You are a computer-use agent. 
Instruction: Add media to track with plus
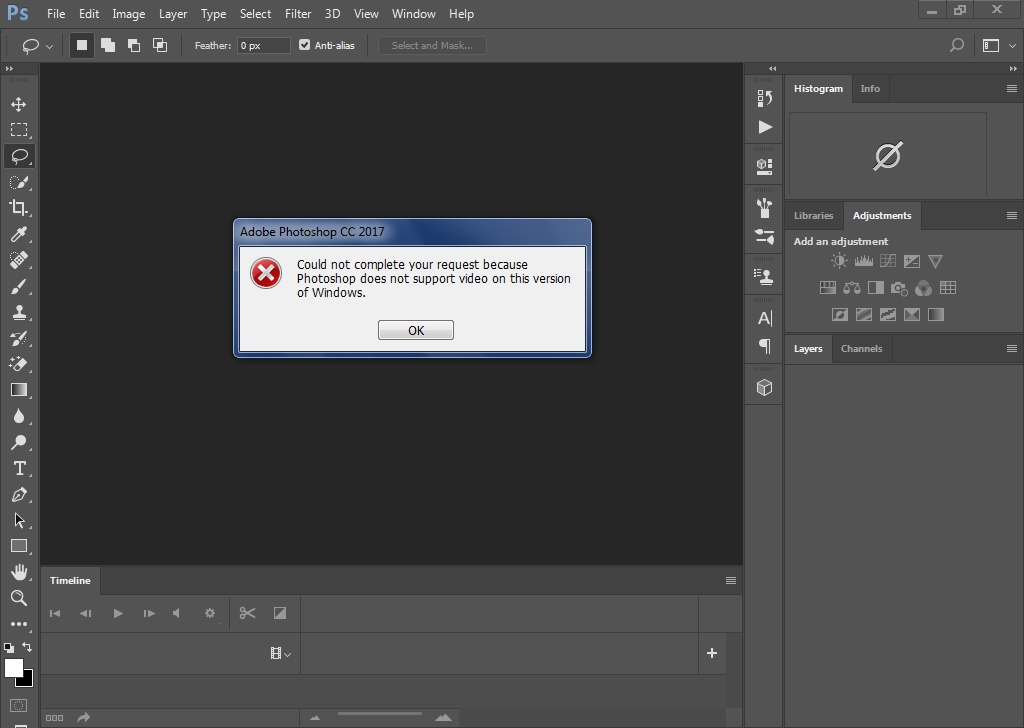point(712,653)
